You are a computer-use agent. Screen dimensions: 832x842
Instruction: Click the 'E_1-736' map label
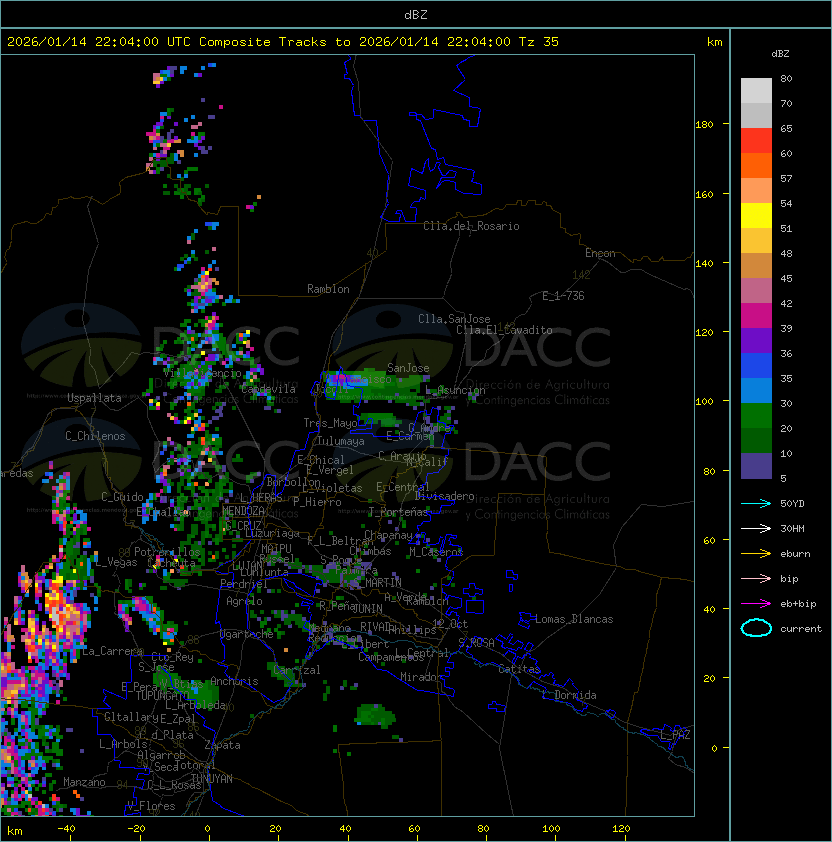tap(563, 296)
